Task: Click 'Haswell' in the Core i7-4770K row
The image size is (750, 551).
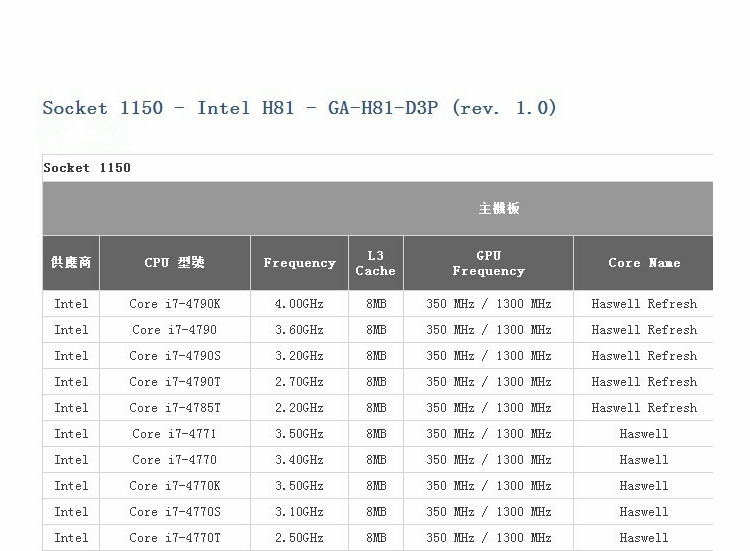Action: [x=644, y=485]
